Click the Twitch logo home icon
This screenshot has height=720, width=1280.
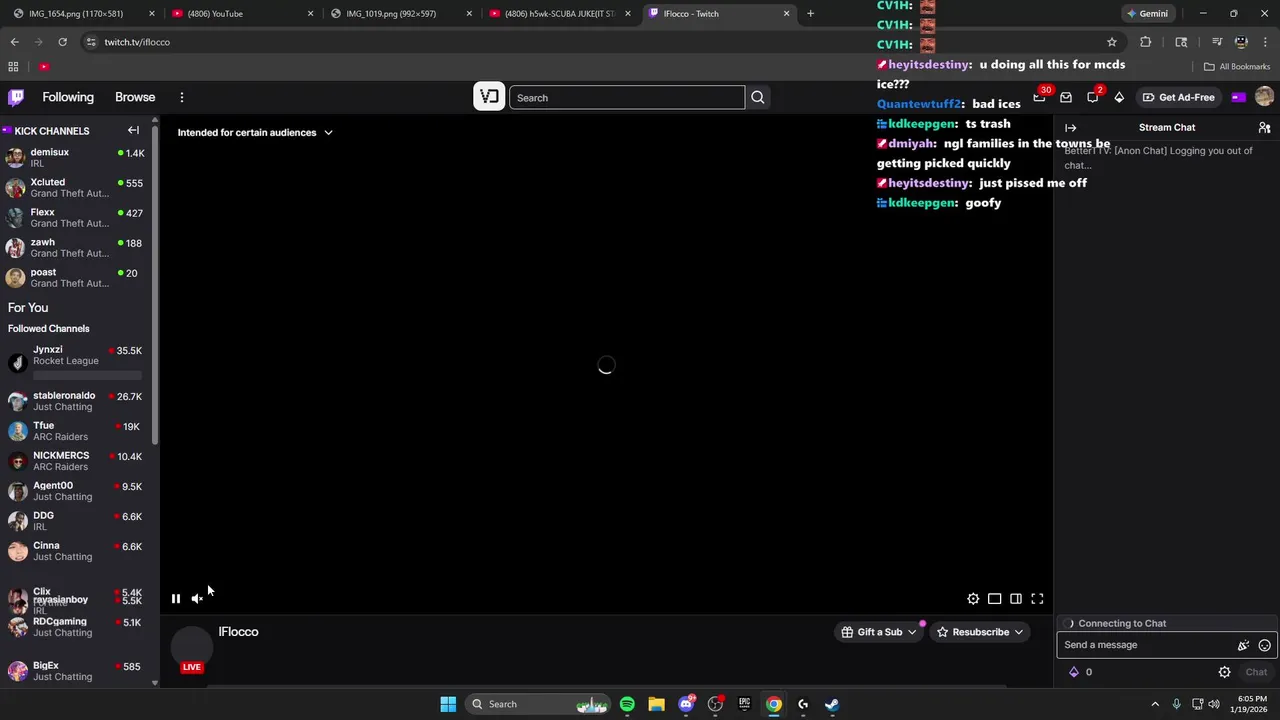pyautogui.click(x=16, y=97)
